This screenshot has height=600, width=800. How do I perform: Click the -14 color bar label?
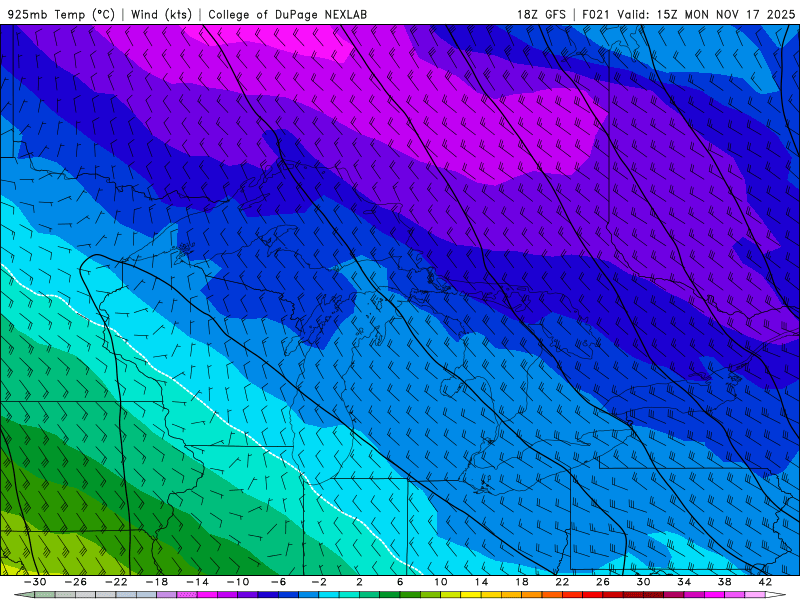[x=197, y=582]
